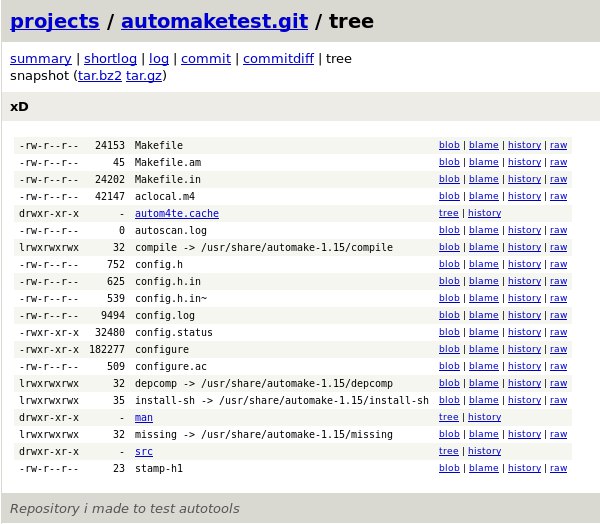Viewport: 600px width, 524px height.
Task: Open the man directory
Action: [x=144, y=417]
